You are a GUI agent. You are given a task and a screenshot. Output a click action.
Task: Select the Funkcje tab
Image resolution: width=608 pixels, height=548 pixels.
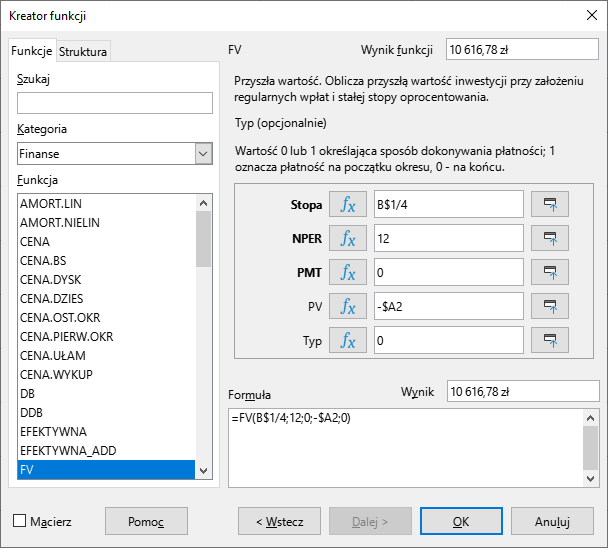coord(31,51)
